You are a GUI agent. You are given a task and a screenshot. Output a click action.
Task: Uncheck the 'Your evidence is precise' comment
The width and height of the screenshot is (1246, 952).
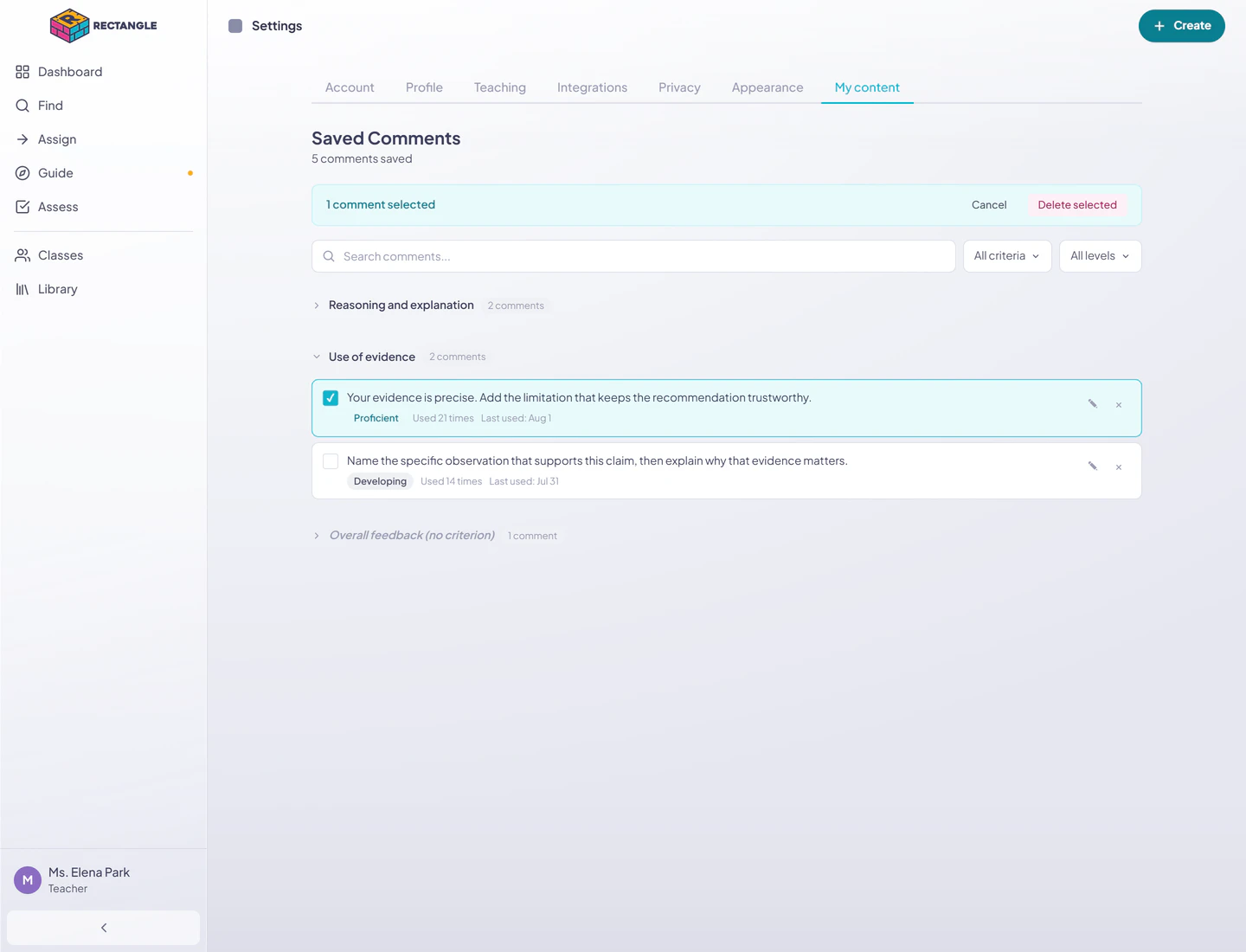click(x=331, y=398)
